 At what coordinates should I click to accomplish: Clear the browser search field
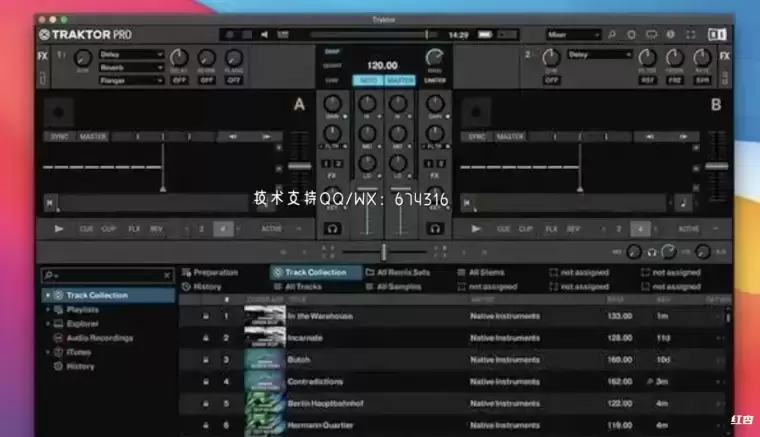pos(167,275)
